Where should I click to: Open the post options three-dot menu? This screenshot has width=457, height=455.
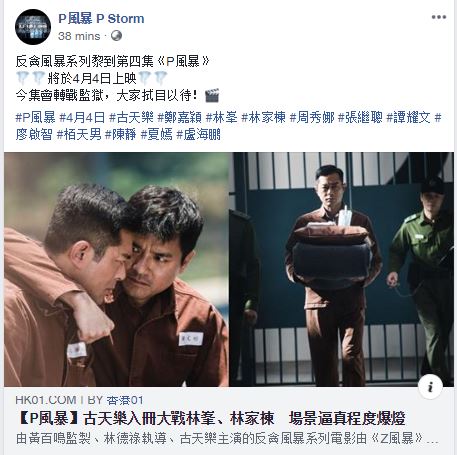(439, 17)
